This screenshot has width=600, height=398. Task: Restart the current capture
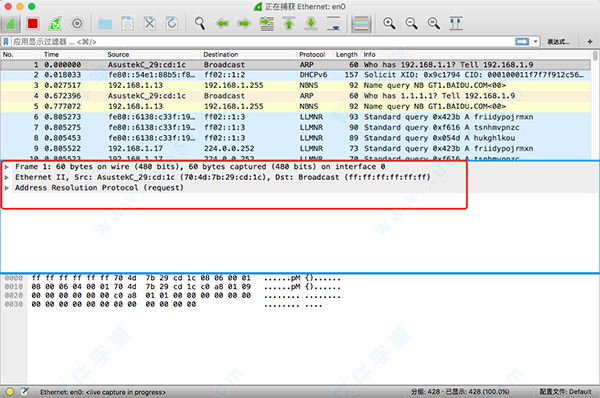55,24
